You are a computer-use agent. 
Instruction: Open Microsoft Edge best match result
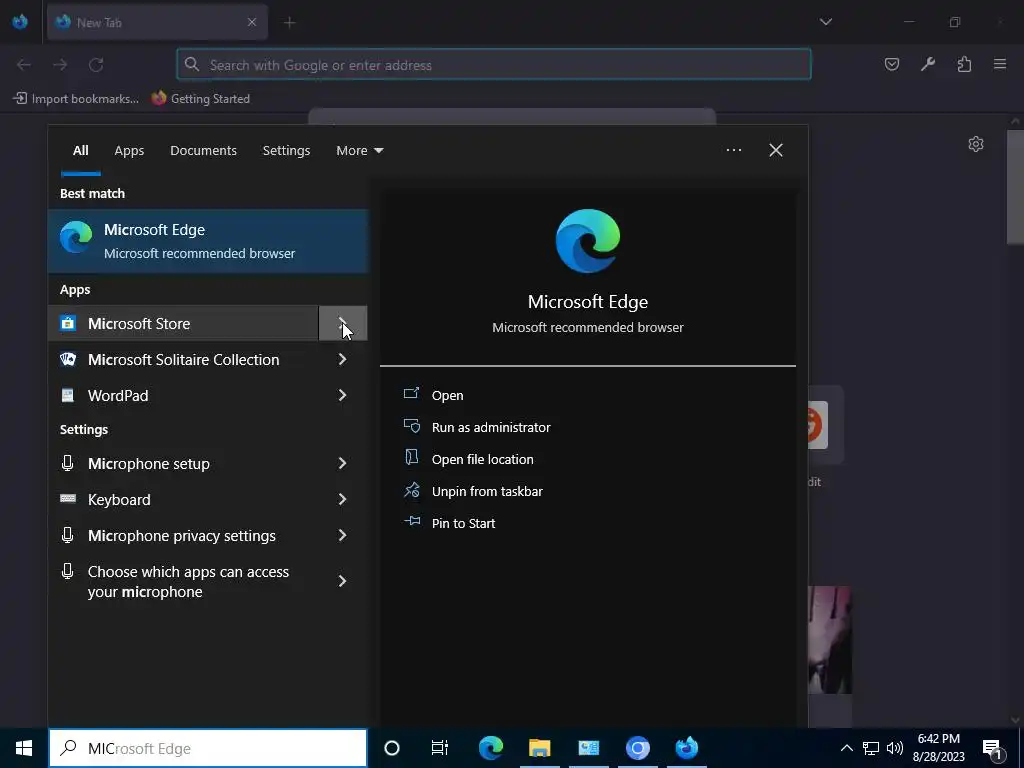click(208, 241)
